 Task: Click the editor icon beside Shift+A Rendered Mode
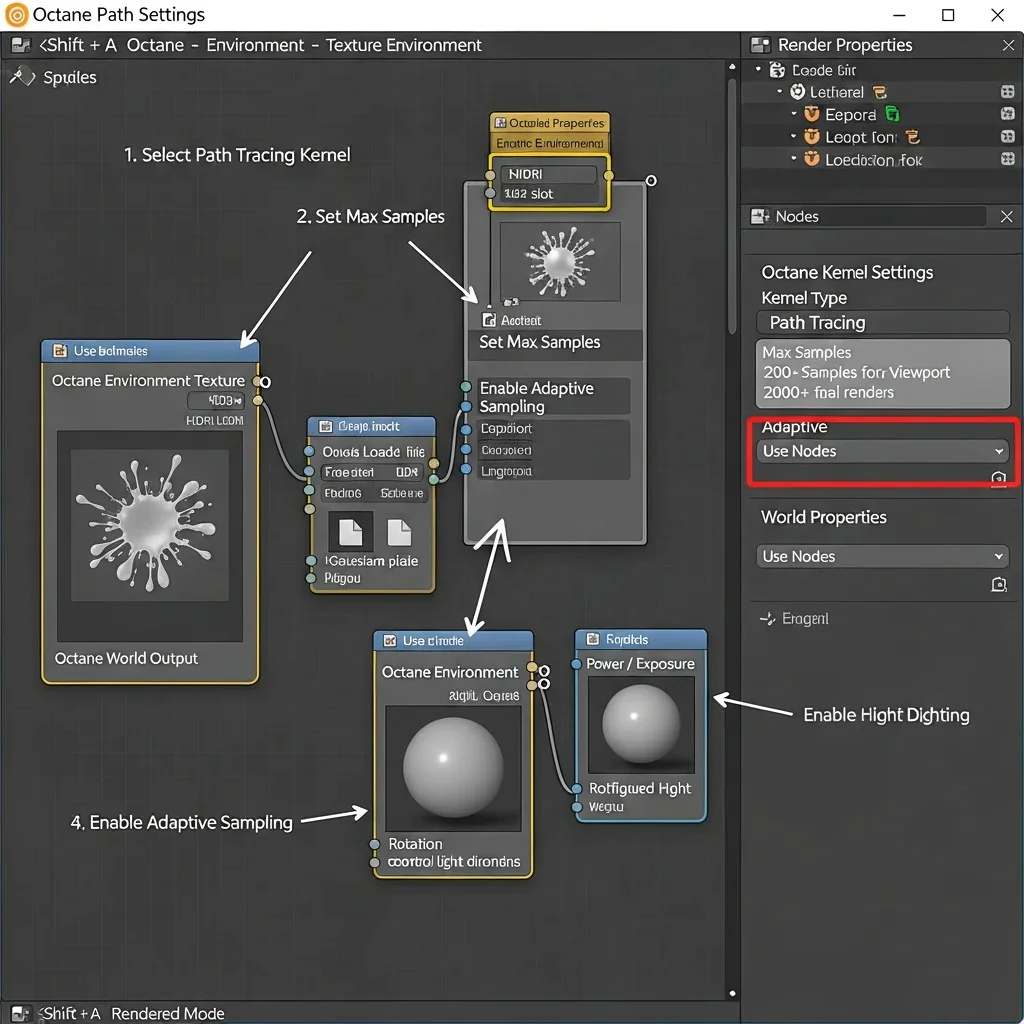[20, 1013]
